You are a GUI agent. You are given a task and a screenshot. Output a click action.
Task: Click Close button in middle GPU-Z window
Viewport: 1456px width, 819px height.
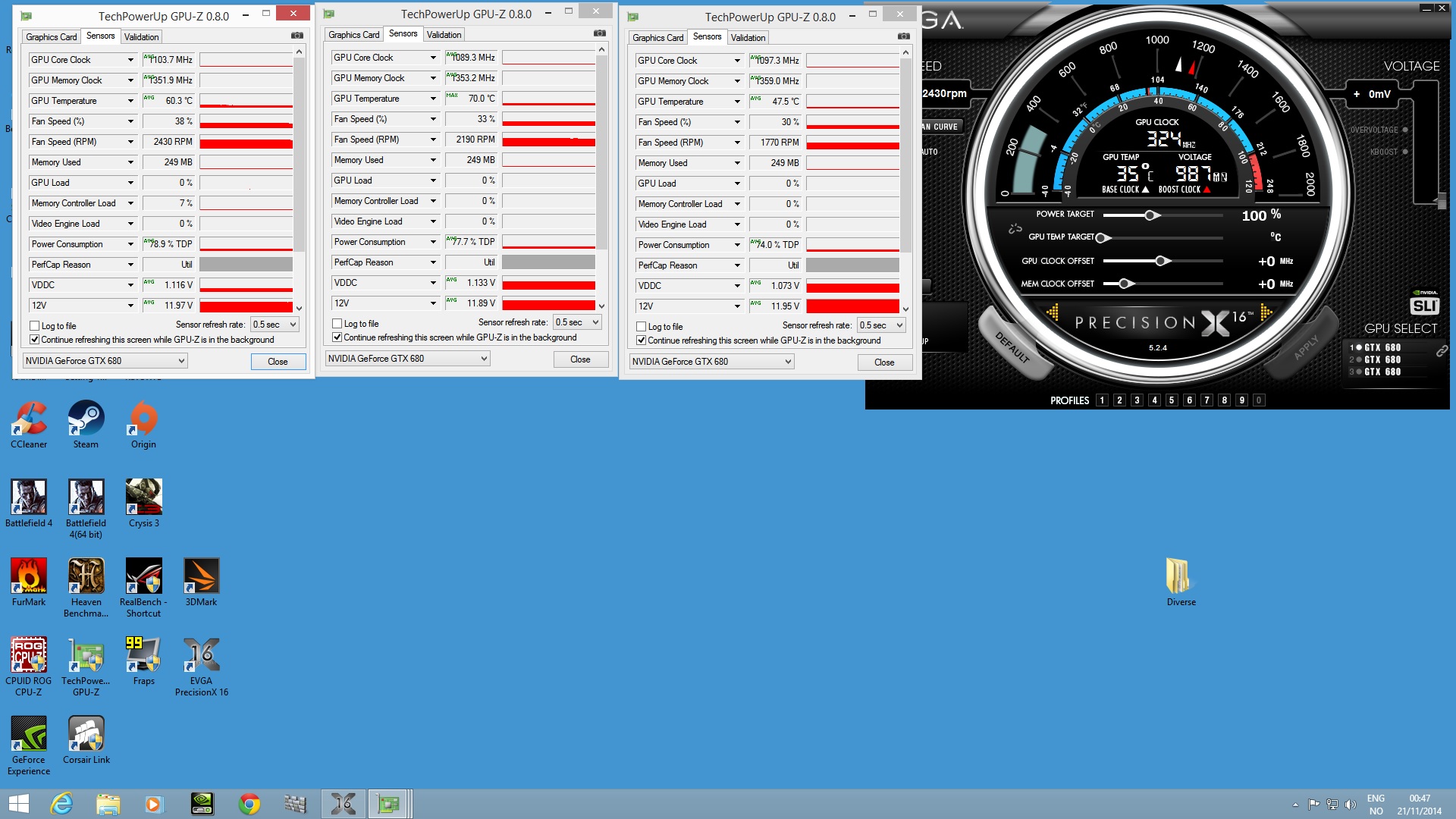(580, 359)
